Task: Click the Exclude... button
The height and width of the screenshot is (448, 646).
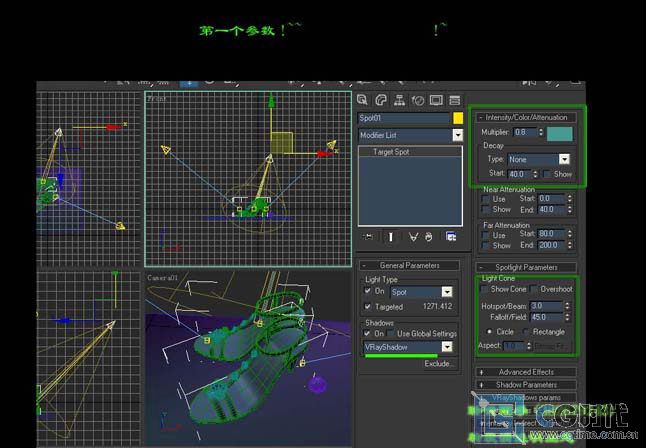Action: pos(438,364)
